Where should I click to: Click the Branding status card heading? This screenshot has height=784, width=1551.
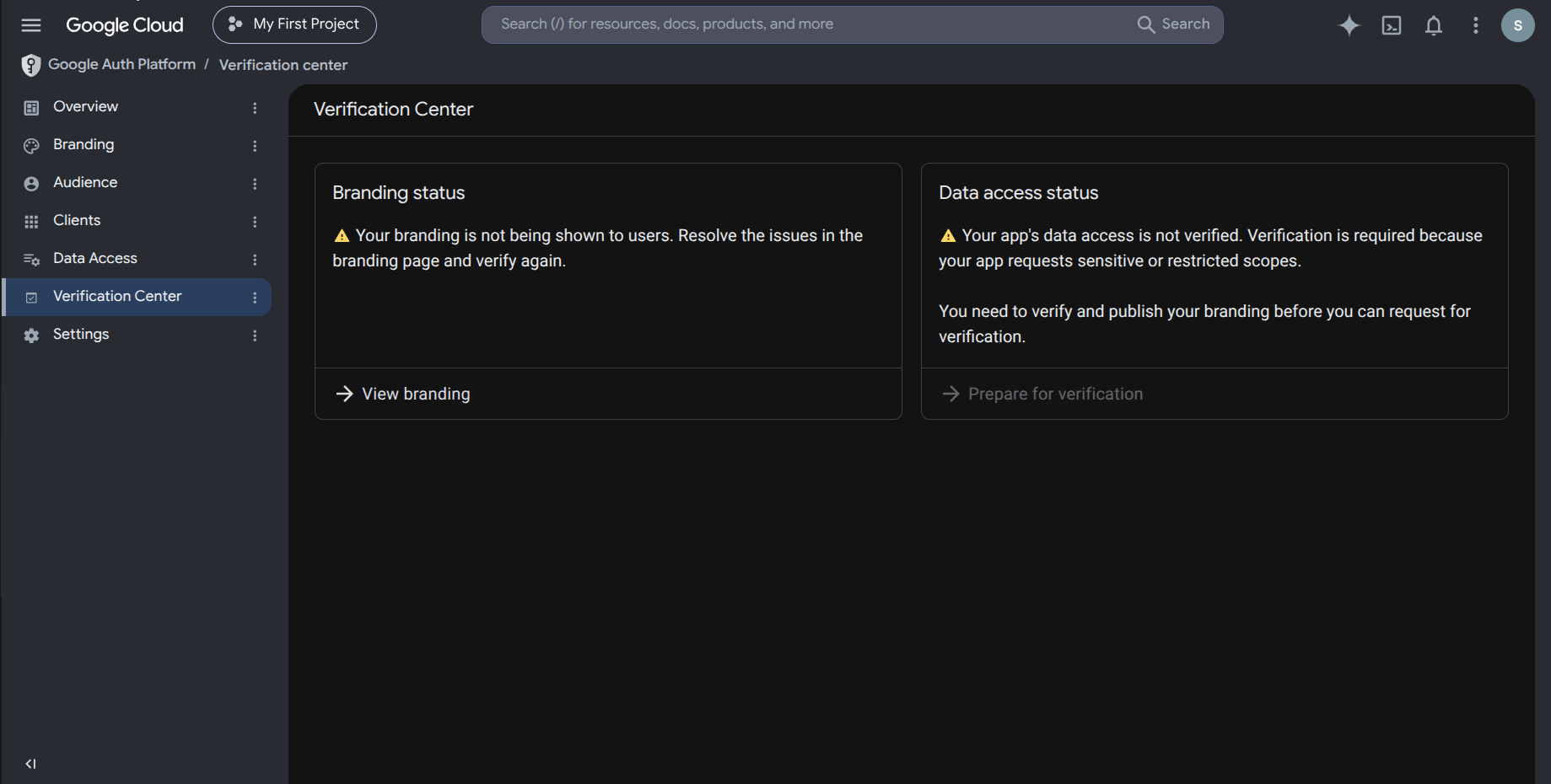click(x=398, y=193)
